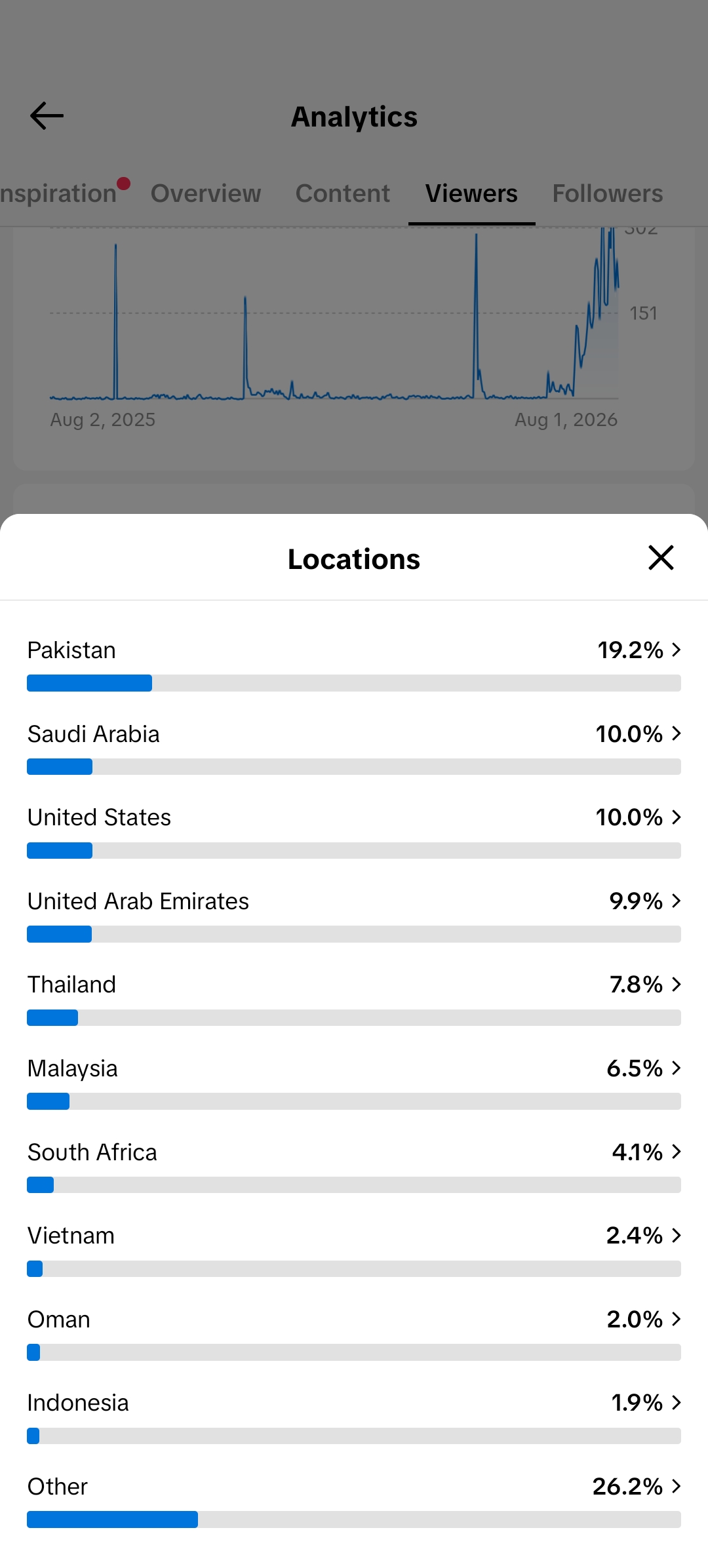Switch to the Content tab

click(x=342, y=193)
